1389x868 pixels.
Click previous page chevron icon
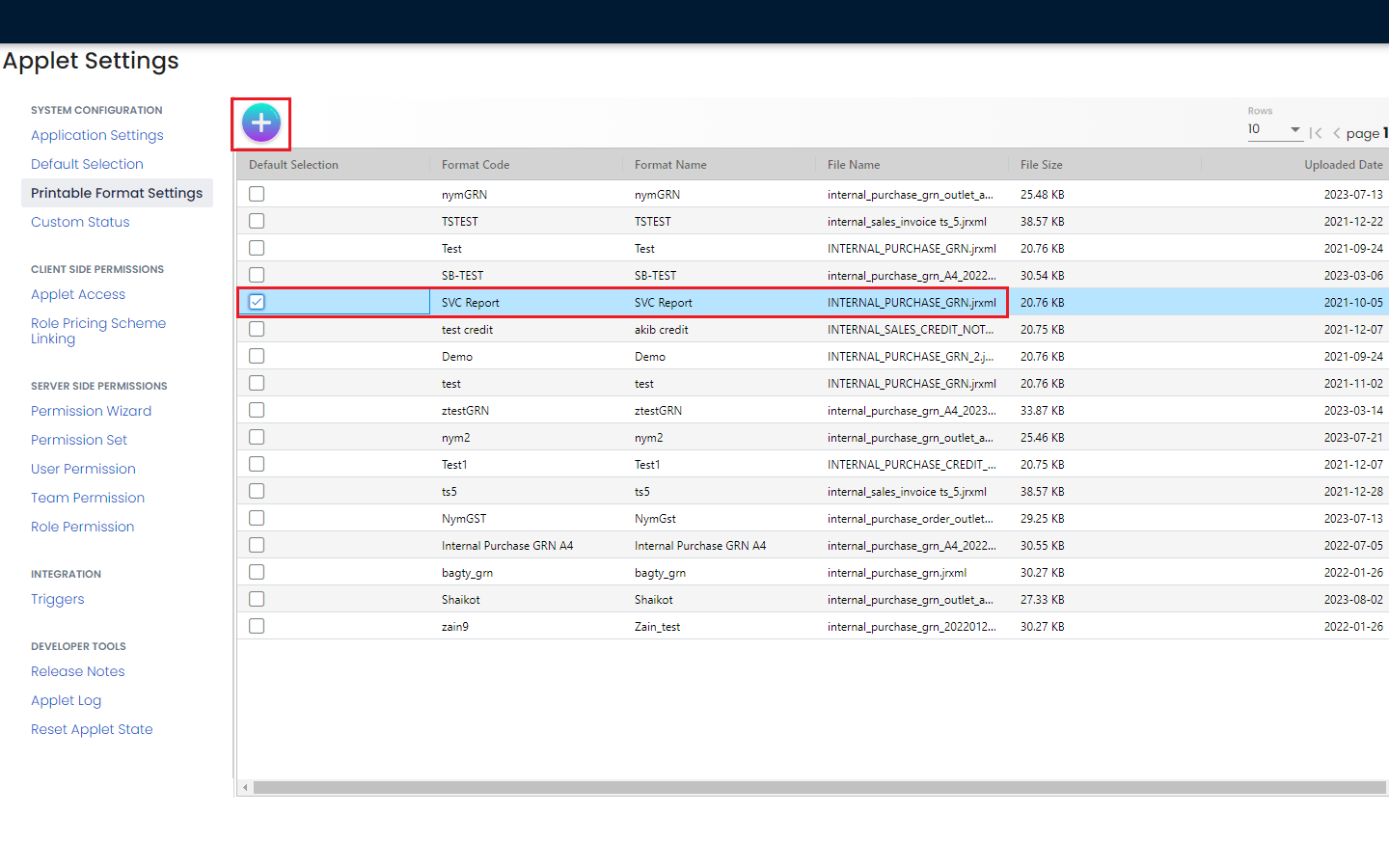click(x=1336, y=133)
